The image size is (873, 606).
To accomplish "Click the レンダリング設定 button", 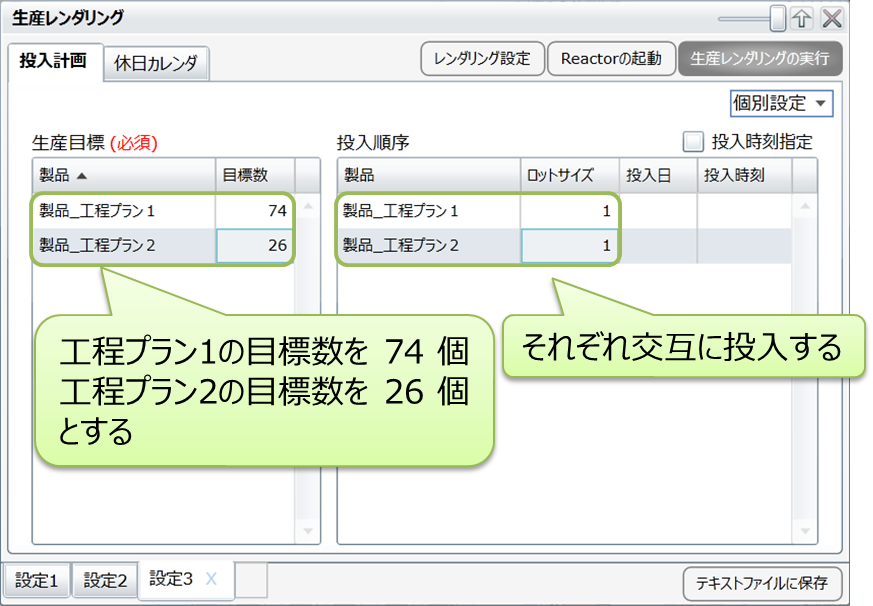I will click(x=482, y=59).
